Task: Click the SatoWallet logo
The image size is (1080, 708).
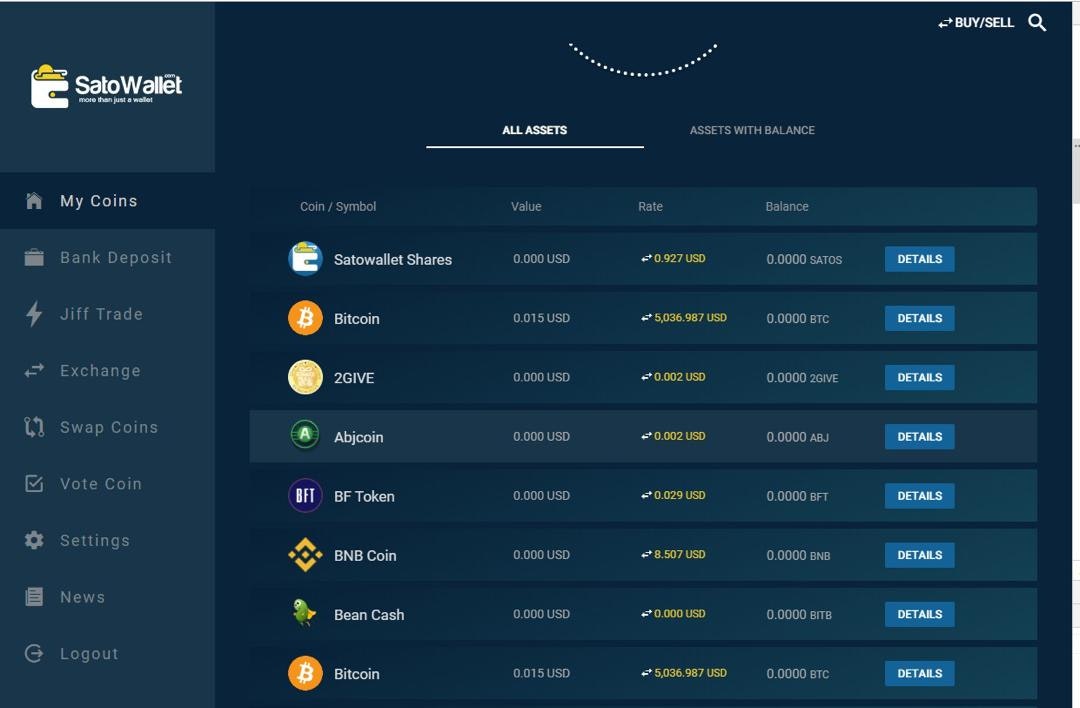Action: 106,85
